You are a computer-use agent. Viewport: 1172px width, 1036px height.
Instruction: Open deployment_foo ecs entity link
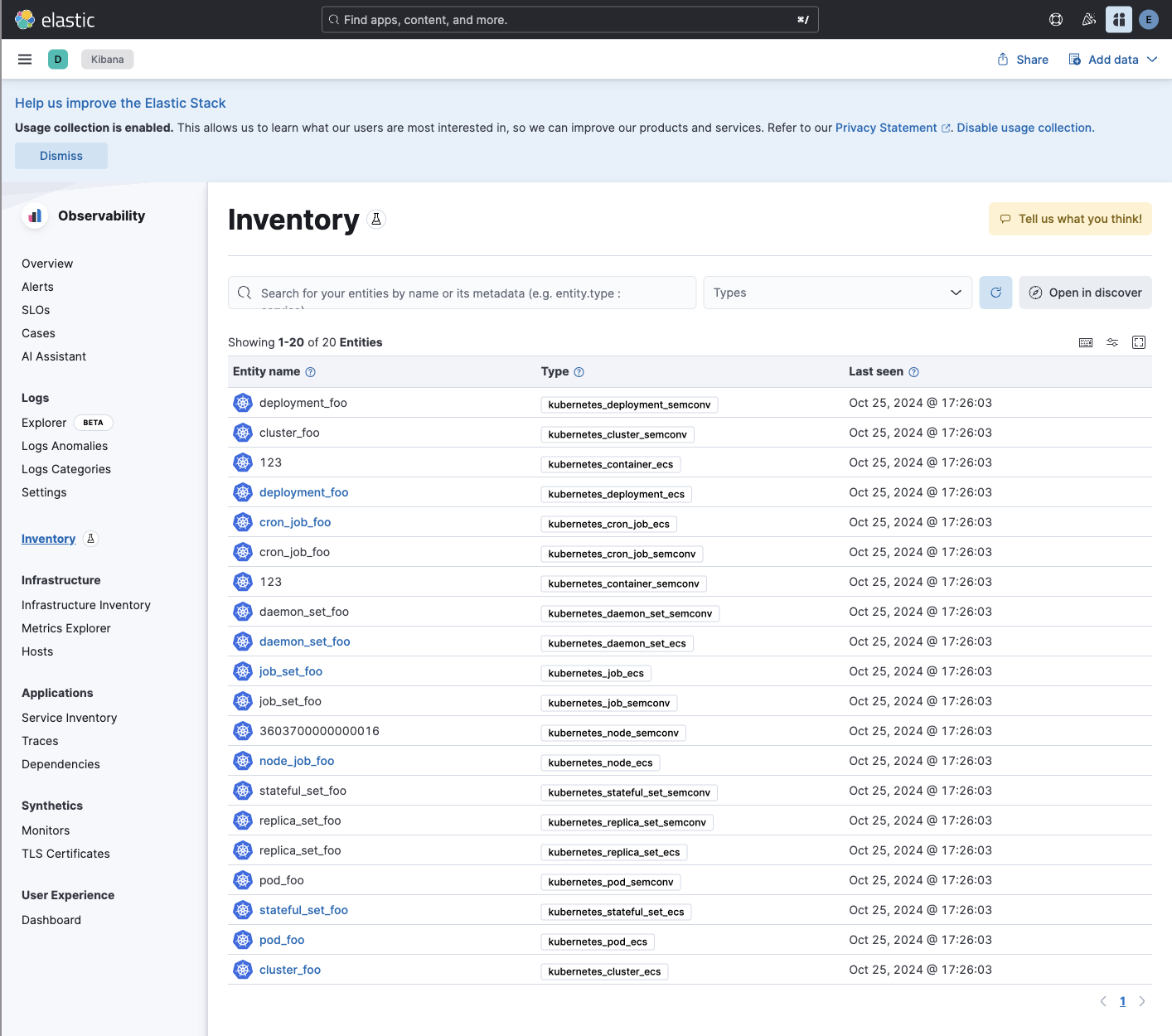[303, 492]
